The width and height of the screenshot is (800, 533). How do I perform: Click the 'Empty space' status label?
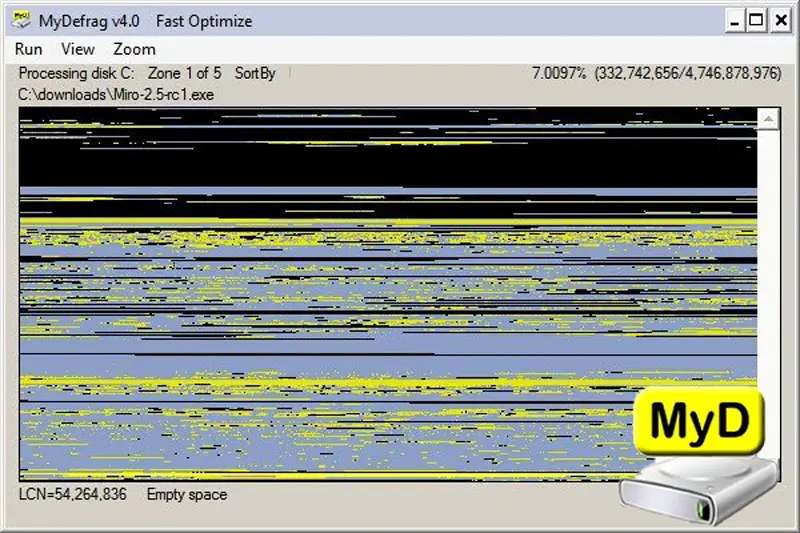click(x=187, y=494)
